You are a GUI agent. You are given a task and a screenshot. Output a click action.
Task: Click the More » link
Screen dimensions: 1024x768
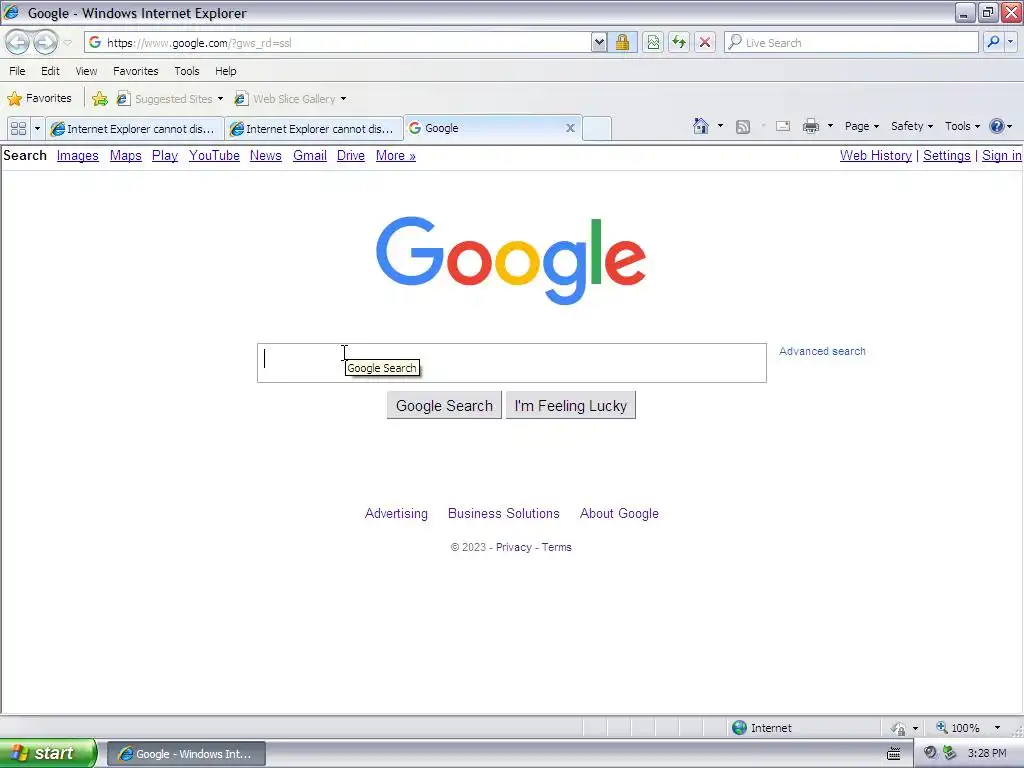[x=396, y=155]
